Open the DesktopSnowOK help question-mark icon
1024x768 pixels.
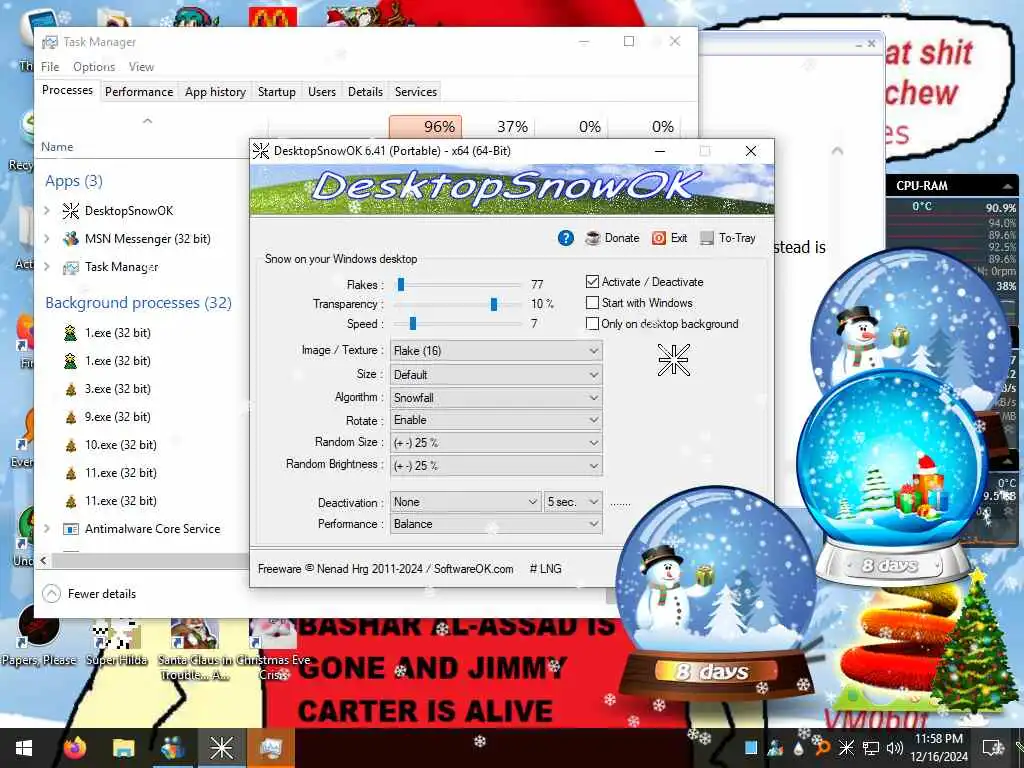point(566,238)
